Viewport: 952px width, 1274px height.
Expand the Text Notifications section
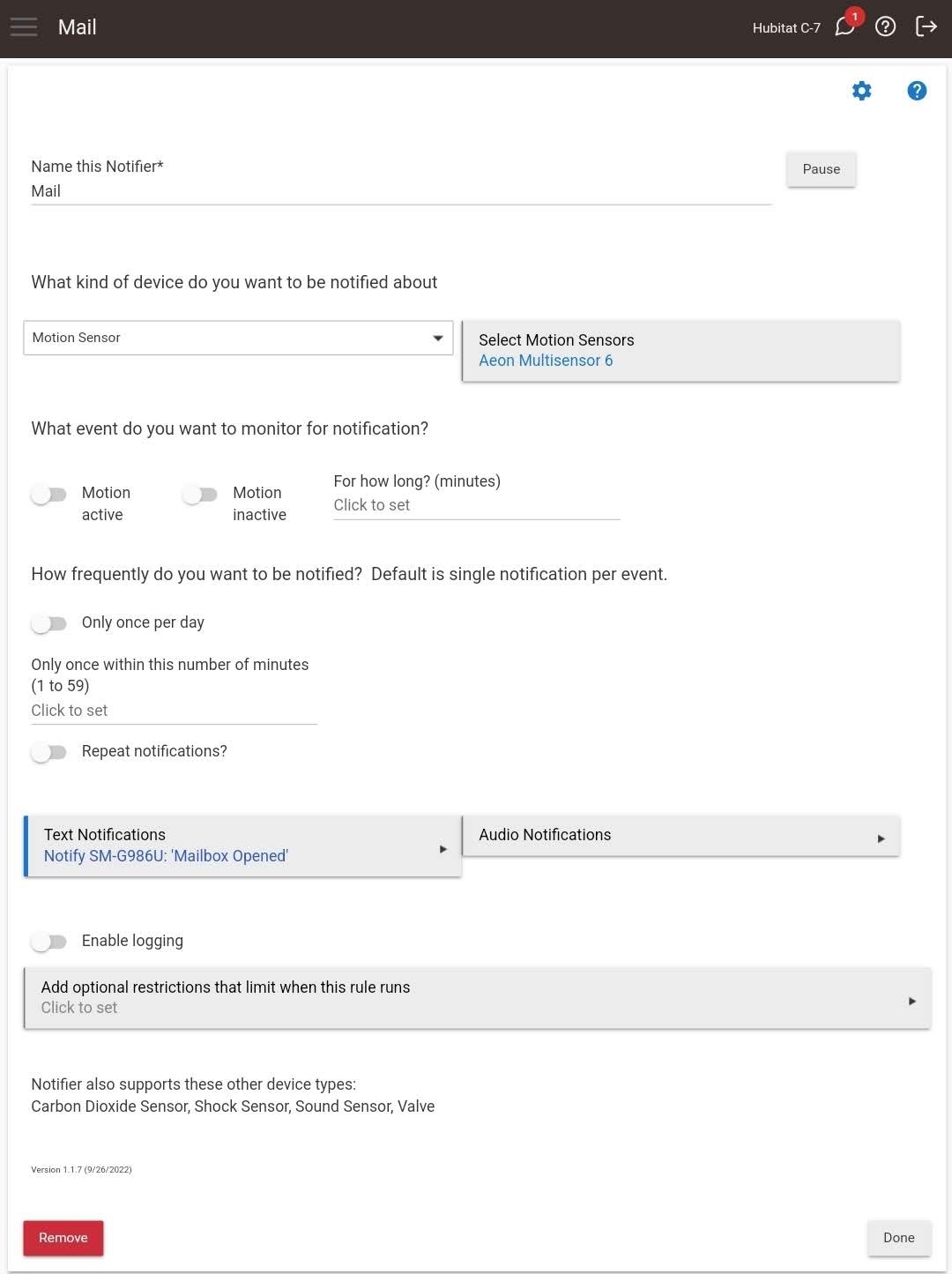click(x=242, y=846)
